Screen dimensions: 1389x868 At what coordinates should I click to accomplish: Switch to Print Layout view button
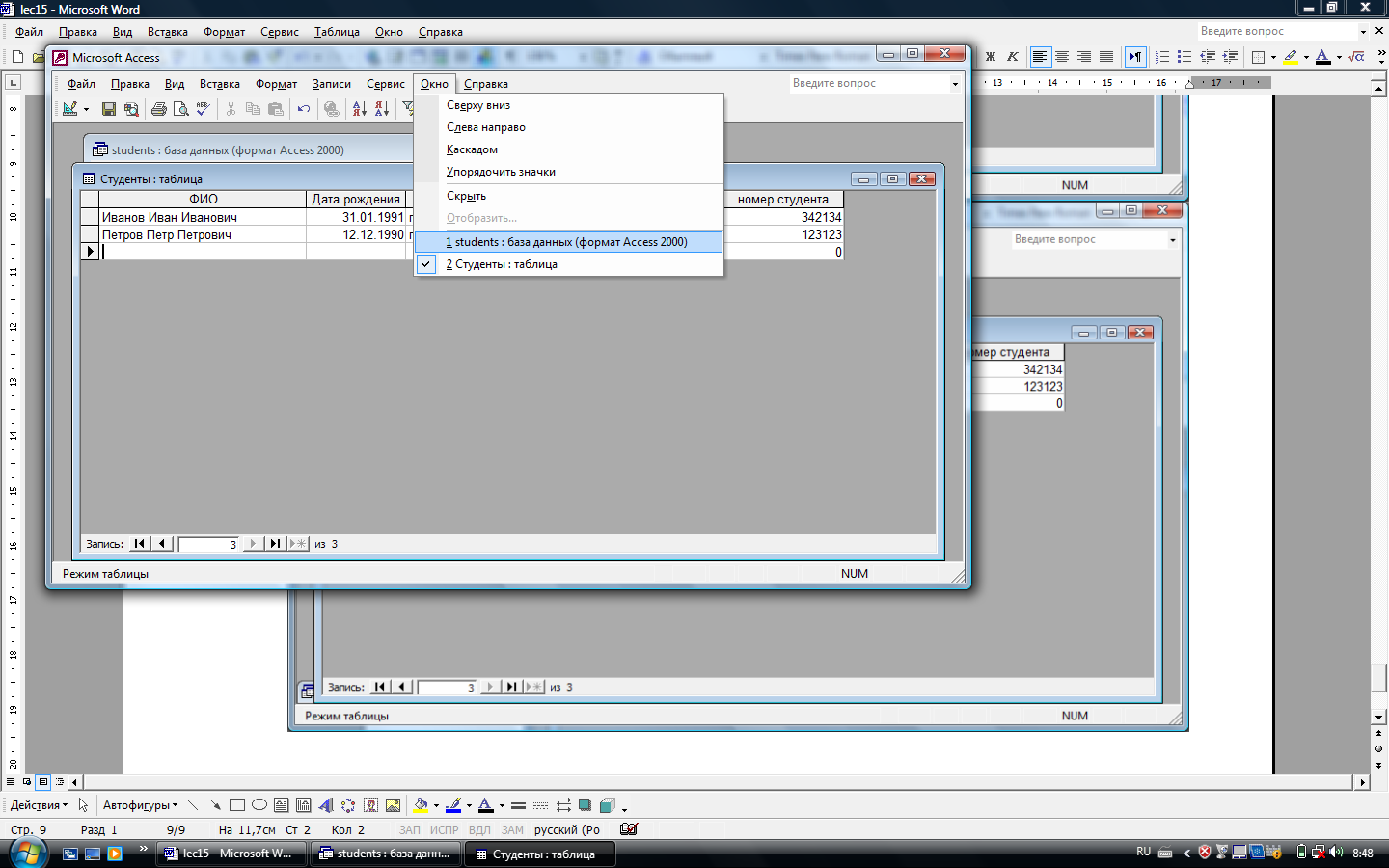click(x=43, y=782)
